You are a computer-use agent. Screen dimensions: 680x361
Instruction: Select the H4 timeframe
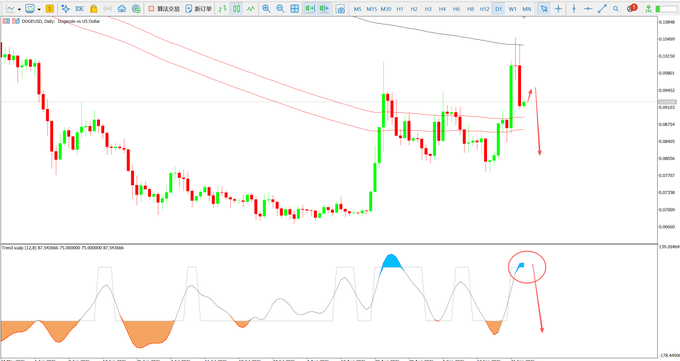click(442, 9)
